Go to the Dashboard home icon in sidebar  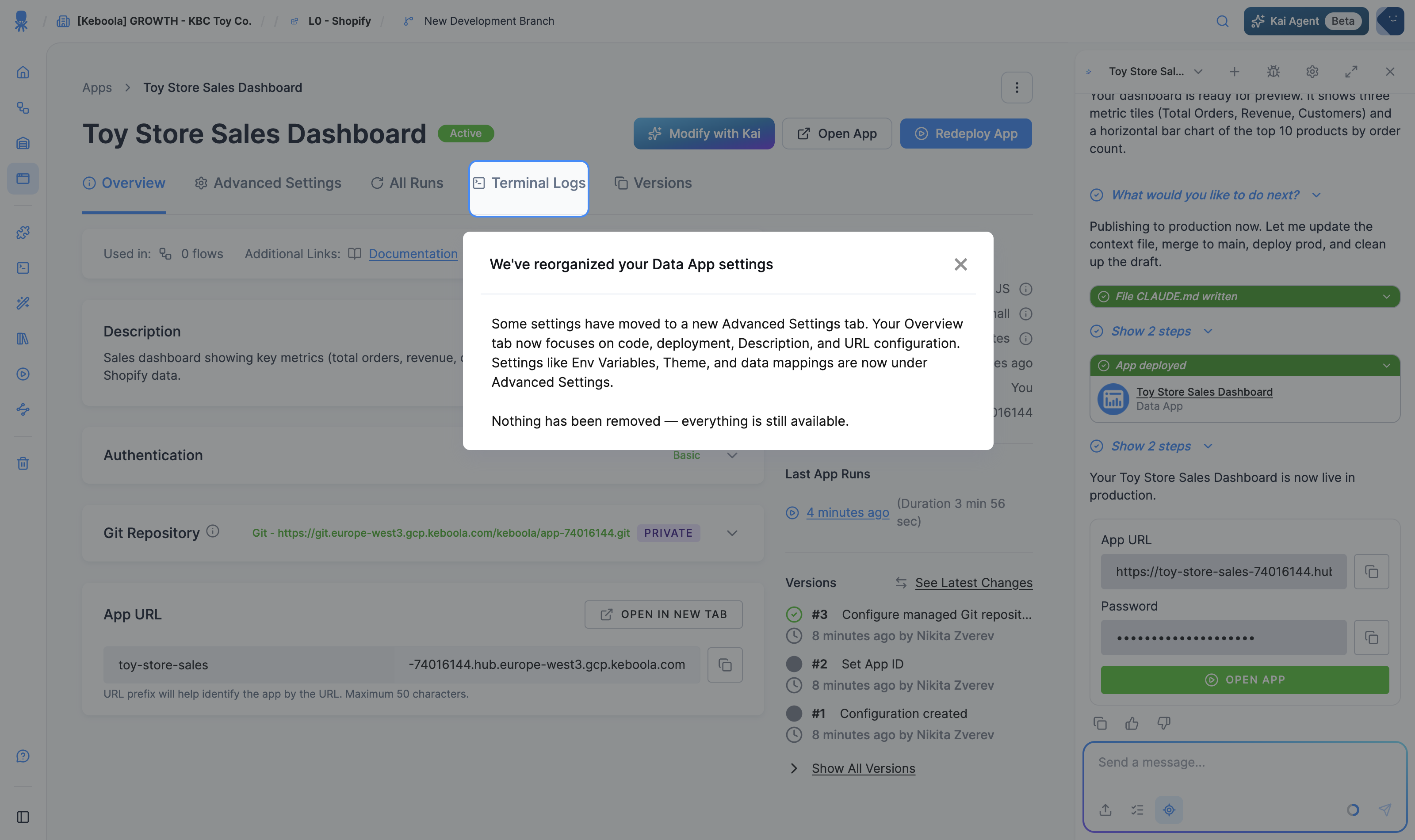23,73
